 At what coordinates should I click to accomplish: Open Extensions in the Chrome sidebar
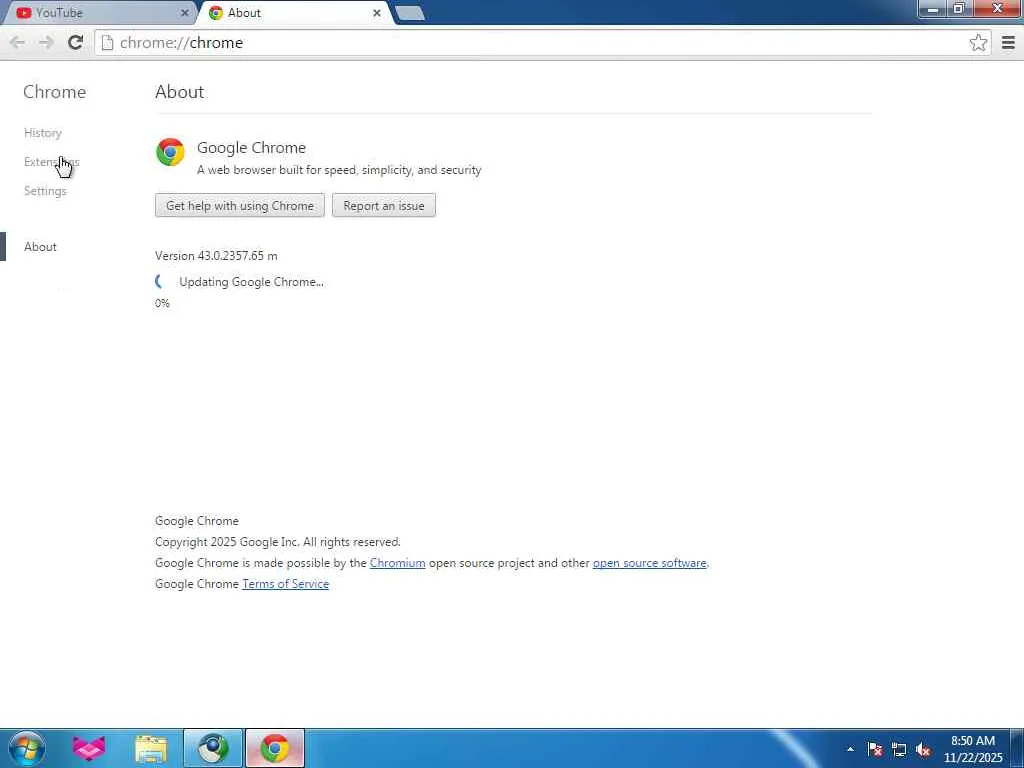[52, 161]
